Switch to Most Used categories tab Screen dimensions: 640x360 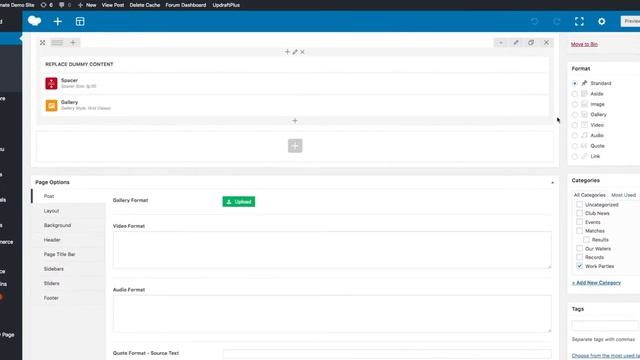coord(623,195)
